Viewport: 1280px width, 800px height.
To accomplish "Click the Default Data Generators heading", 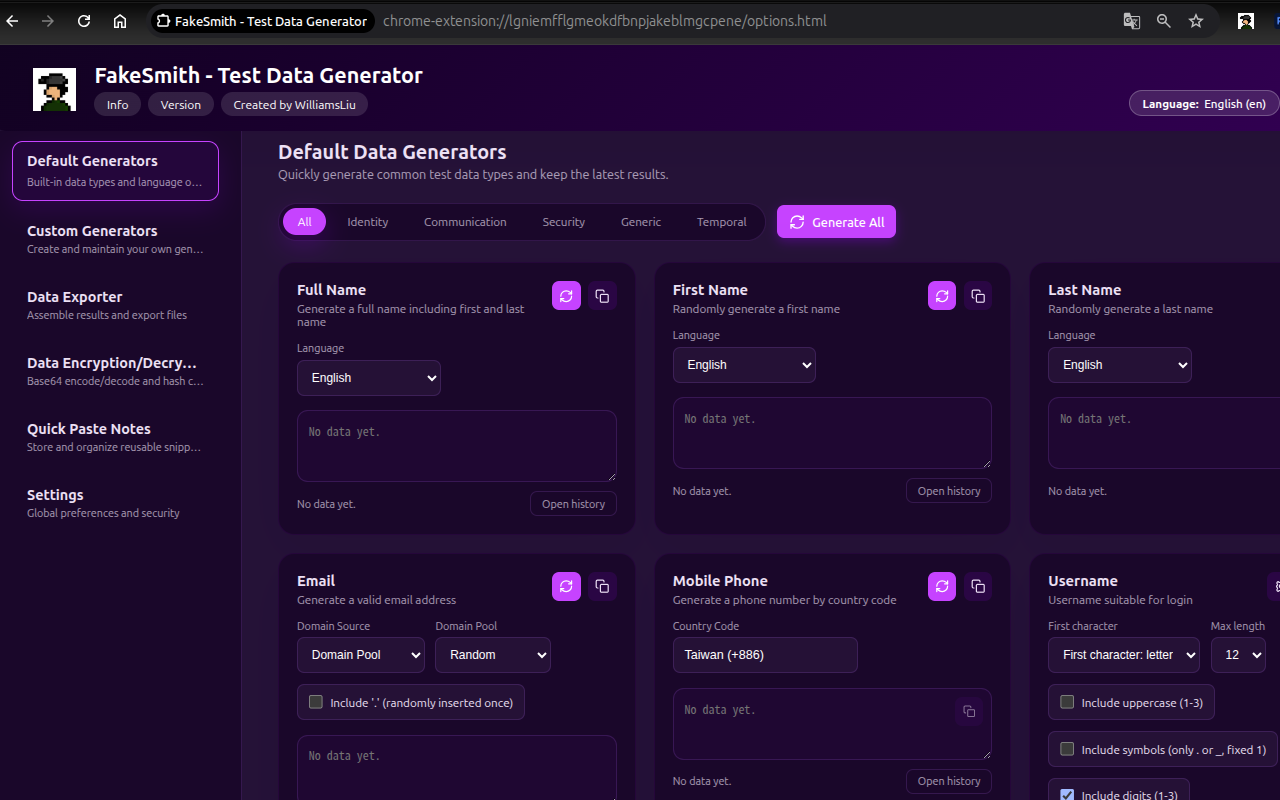I will click(392, 152).
